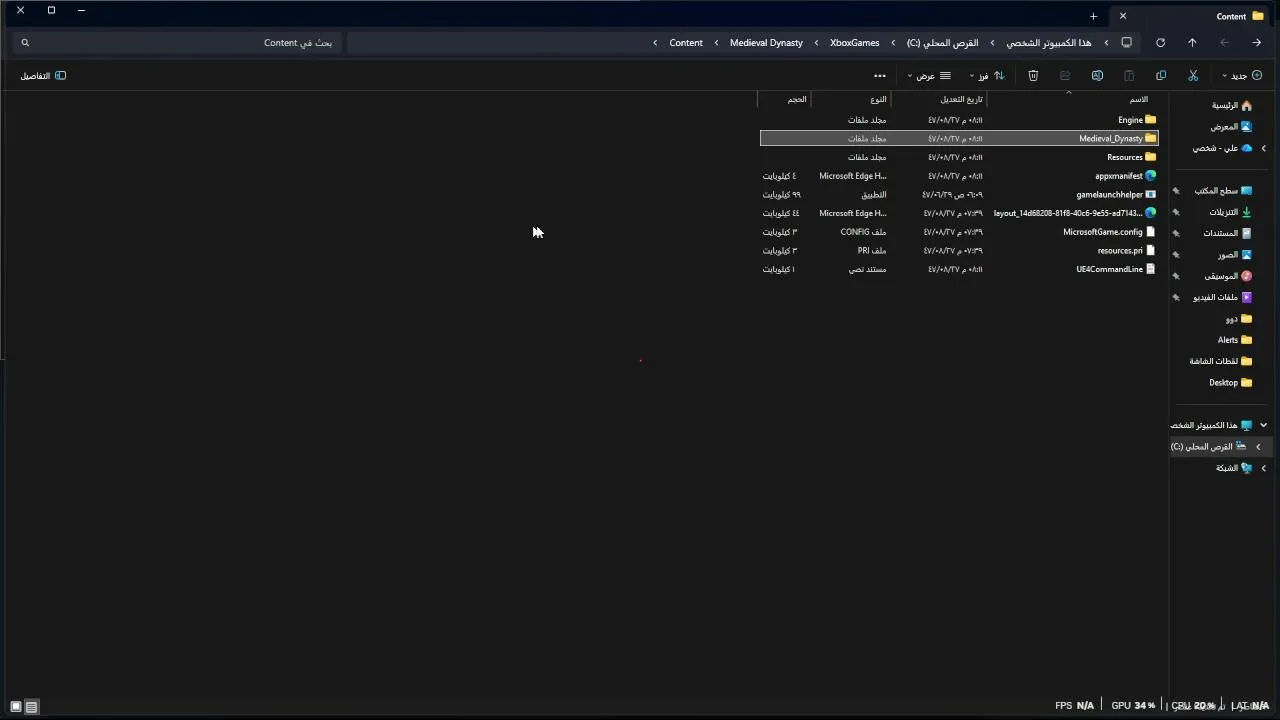Expand the الشبكة tree node

click(1263, 468)
